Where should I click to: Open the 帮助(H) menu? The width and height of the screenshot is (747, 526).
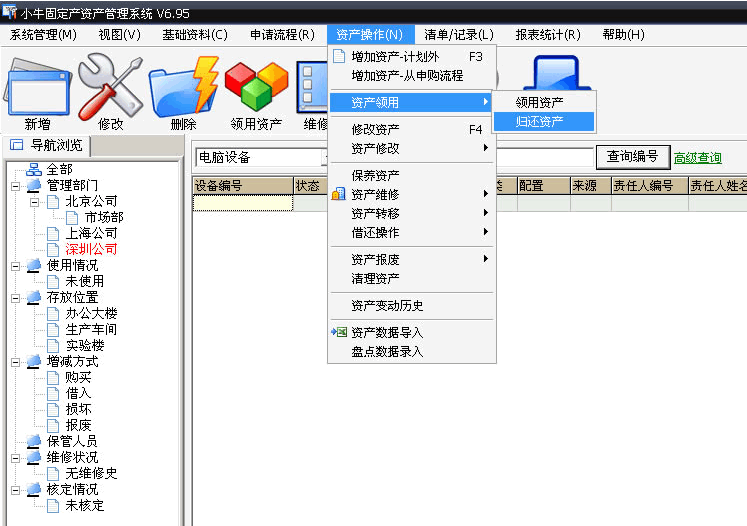623,34
